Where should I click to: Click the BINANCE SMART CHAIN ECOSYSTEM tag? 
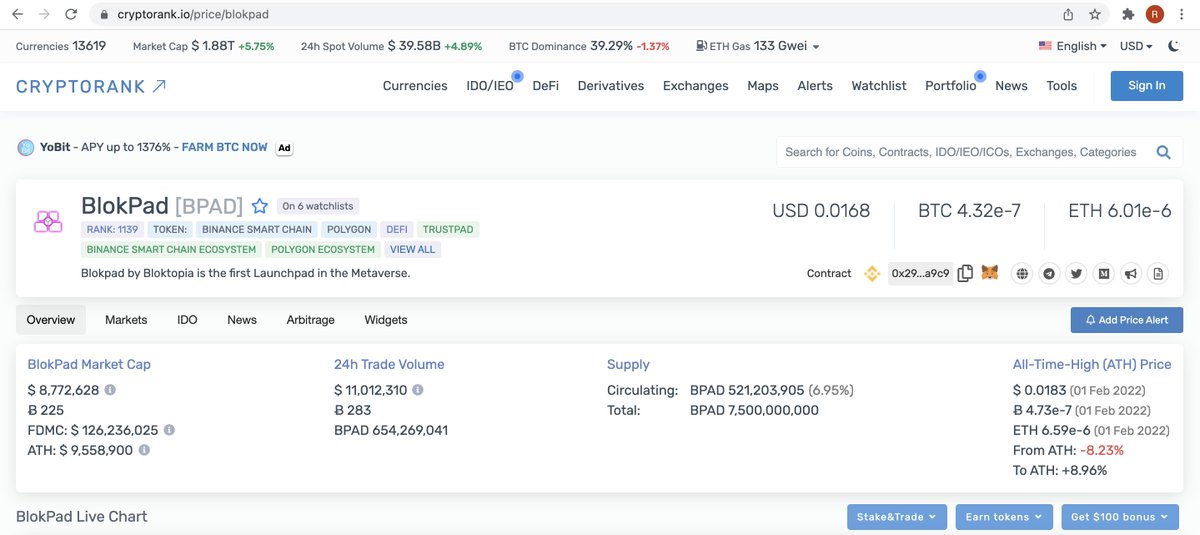(172, 249)
